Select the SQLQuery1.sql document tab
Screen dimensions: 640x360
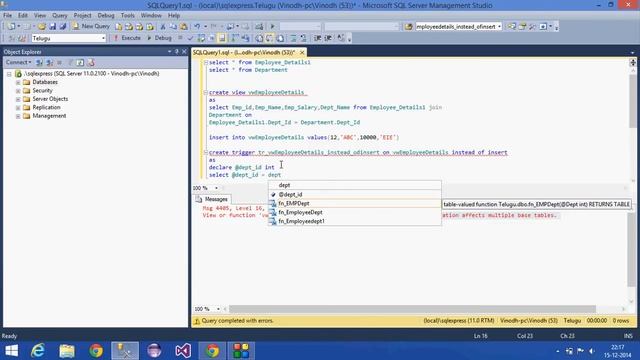[x=244, y=53]
